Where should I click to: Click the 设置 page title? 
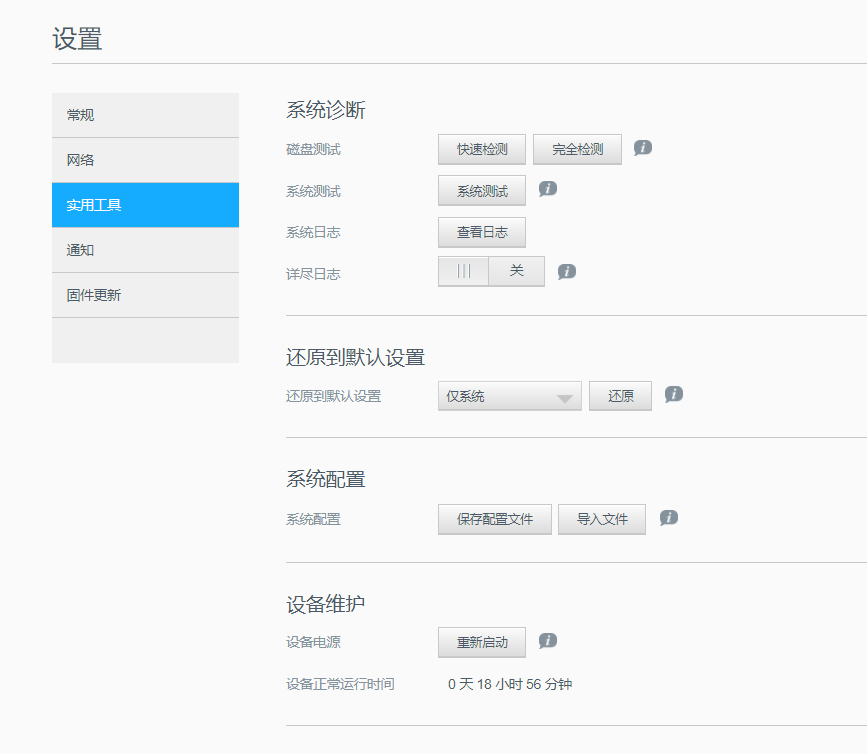tap(77, 39)
